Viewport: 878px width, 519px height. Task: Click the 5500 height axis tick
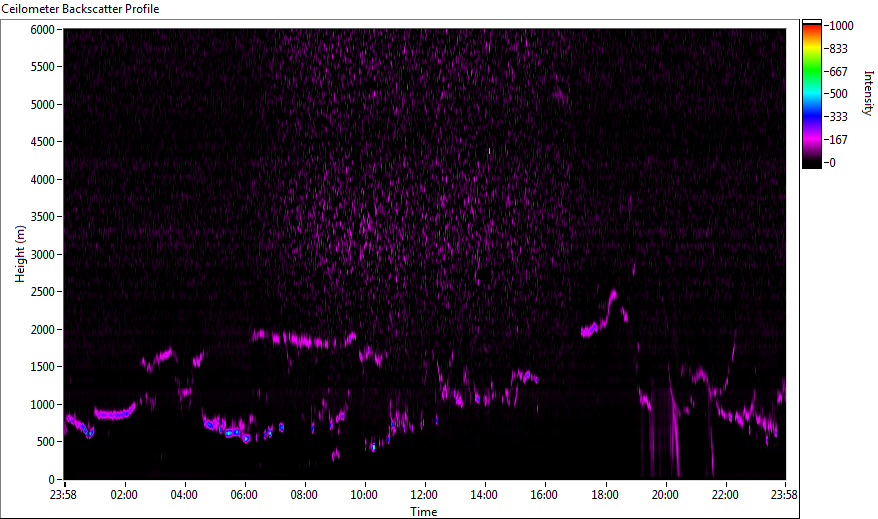[x=43, y=67]
